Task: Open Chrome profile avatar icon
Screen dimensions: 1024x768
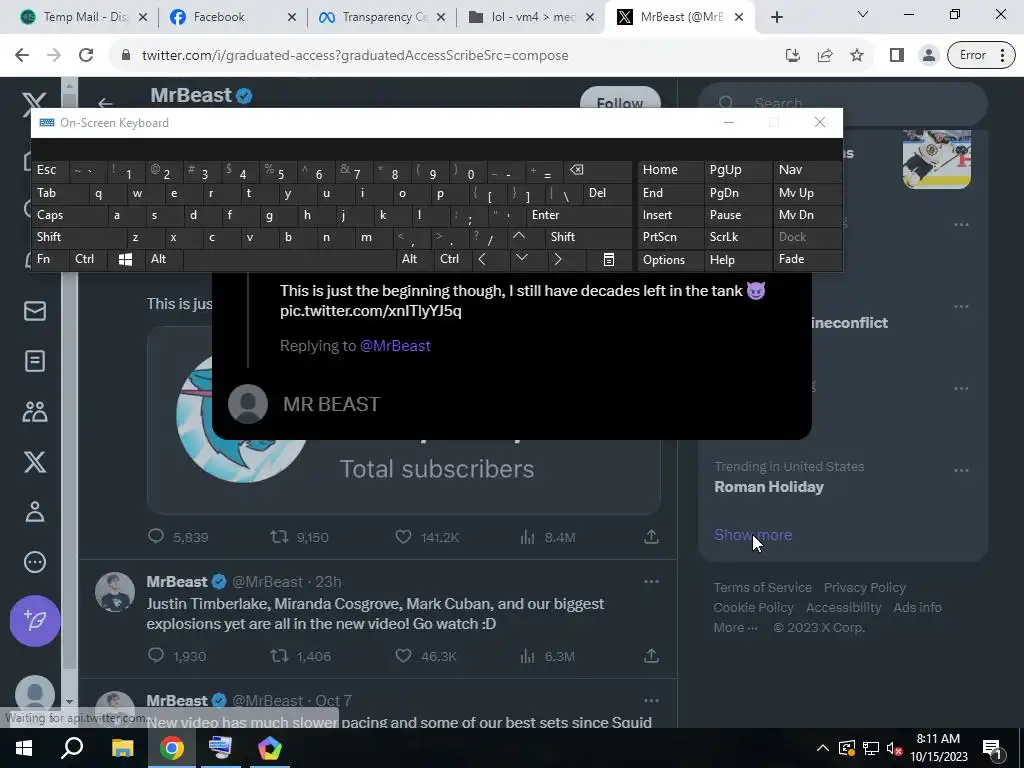Action: [928, 56]
